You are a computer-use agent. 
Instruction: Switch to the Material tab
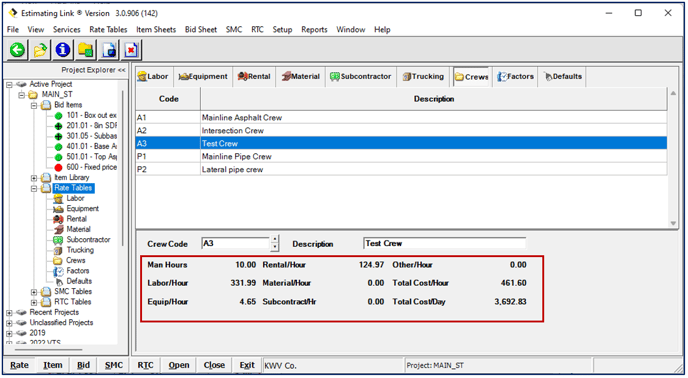pyautogui.click(x=301, y=76)
